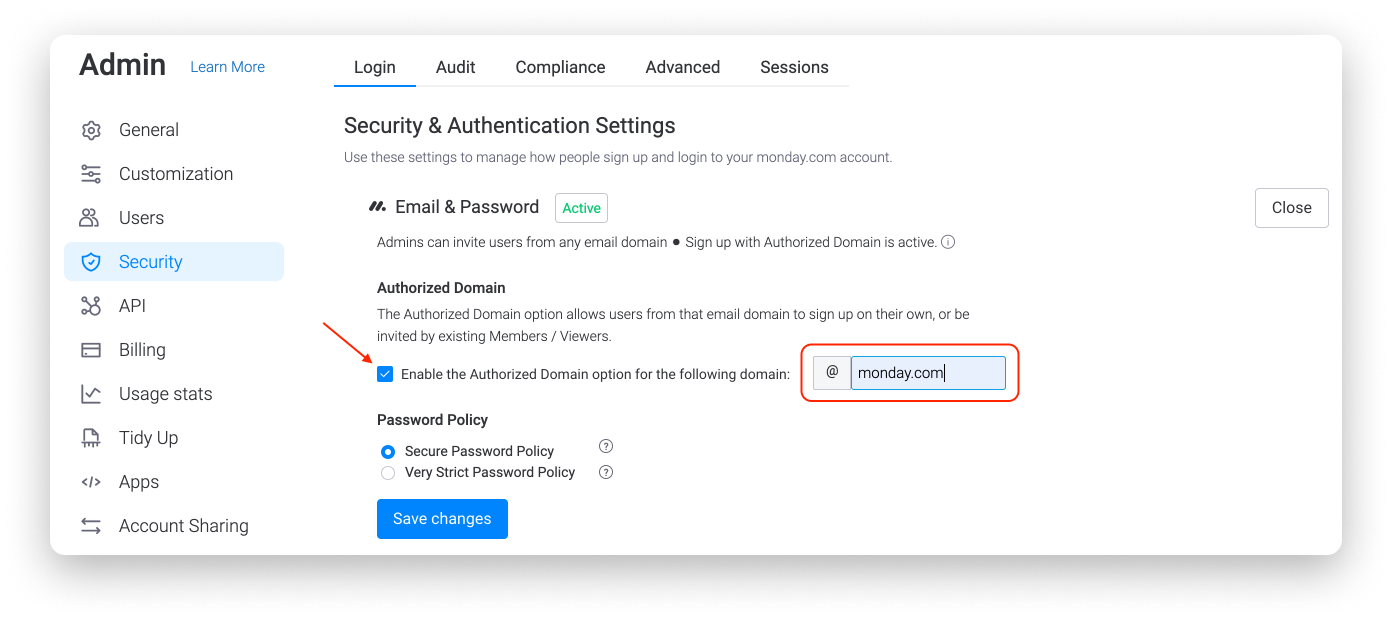This screenshot has height=620, width=1392.
Task: Select the Users people icon
Action: 91,218
